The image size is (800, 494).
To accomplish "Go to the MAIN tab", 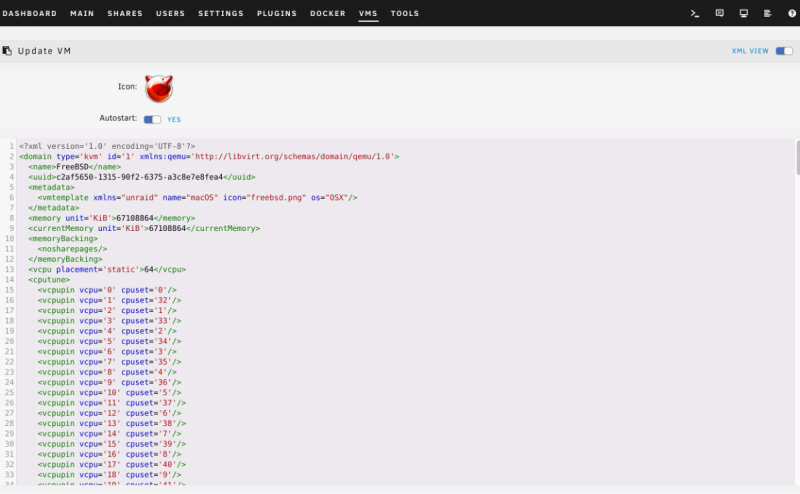I will [82, 13].
